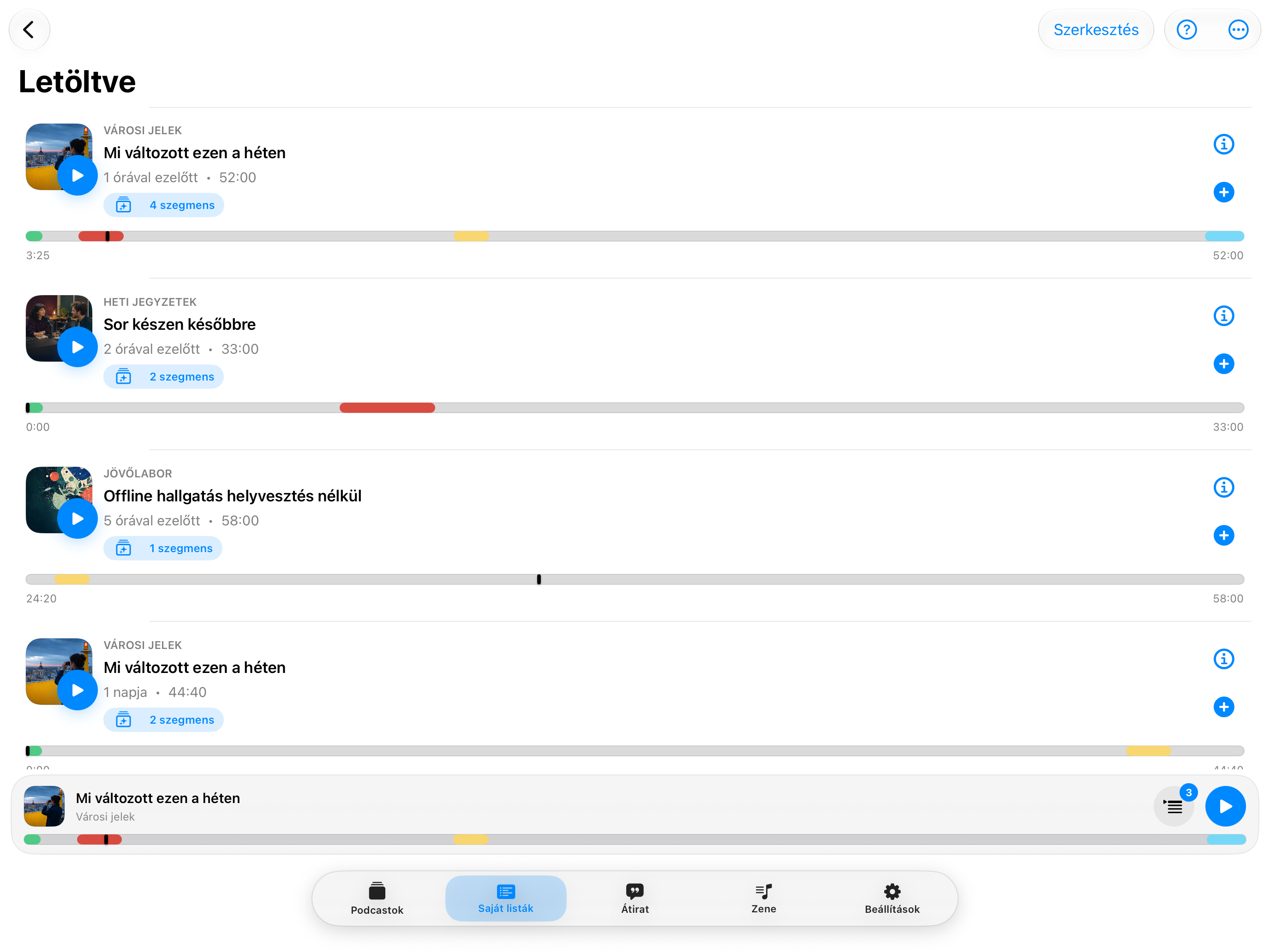This screenshot has width=1270, height=952.
Task: Show info for Sor készen későbbre
Action: (x=1223, y=315)
